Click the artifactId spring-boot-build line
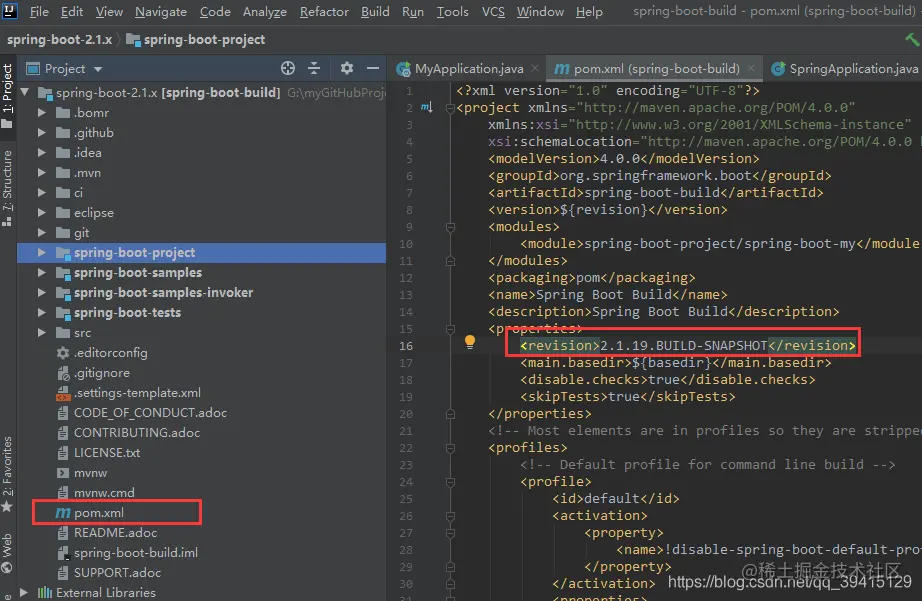The image size is (922, 601). point(656,193)
